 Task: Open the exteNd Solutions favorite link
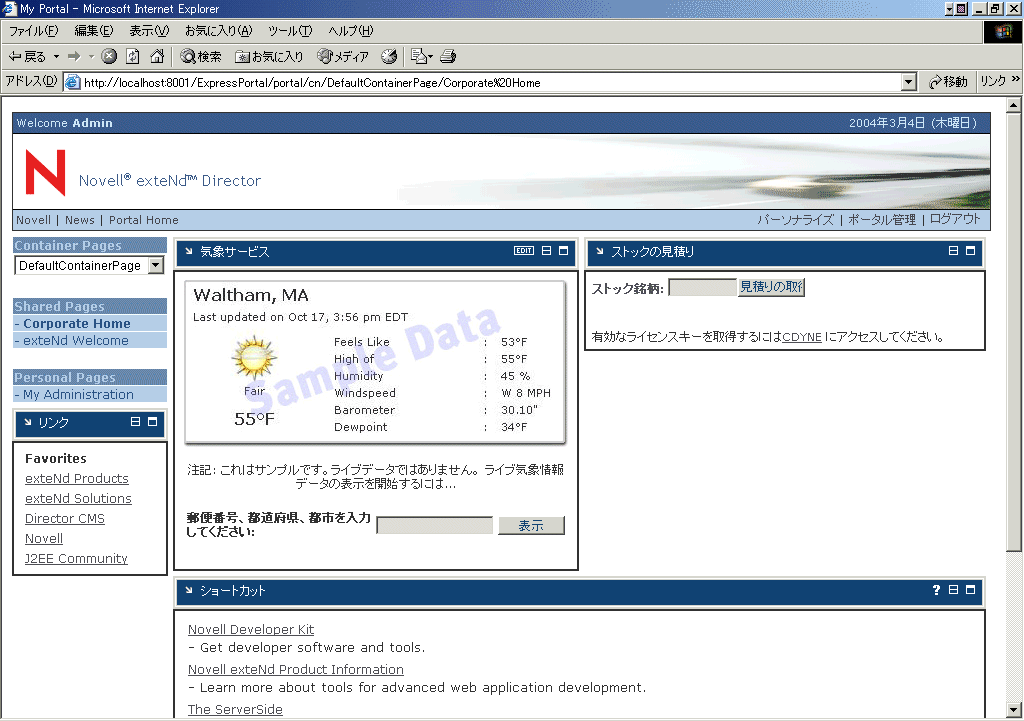pos(78,498)
